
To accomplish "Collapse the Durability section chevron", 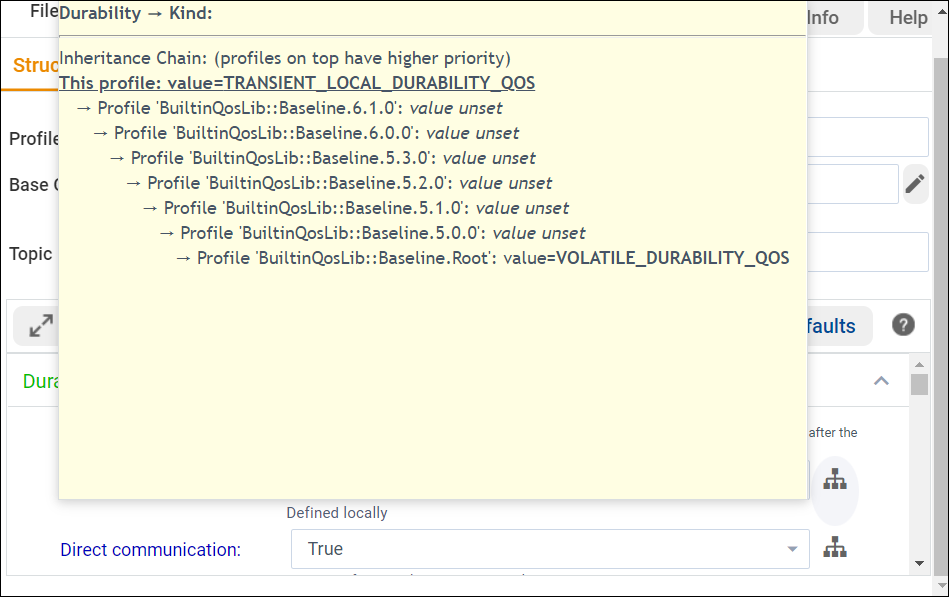I will click(881, 381).
